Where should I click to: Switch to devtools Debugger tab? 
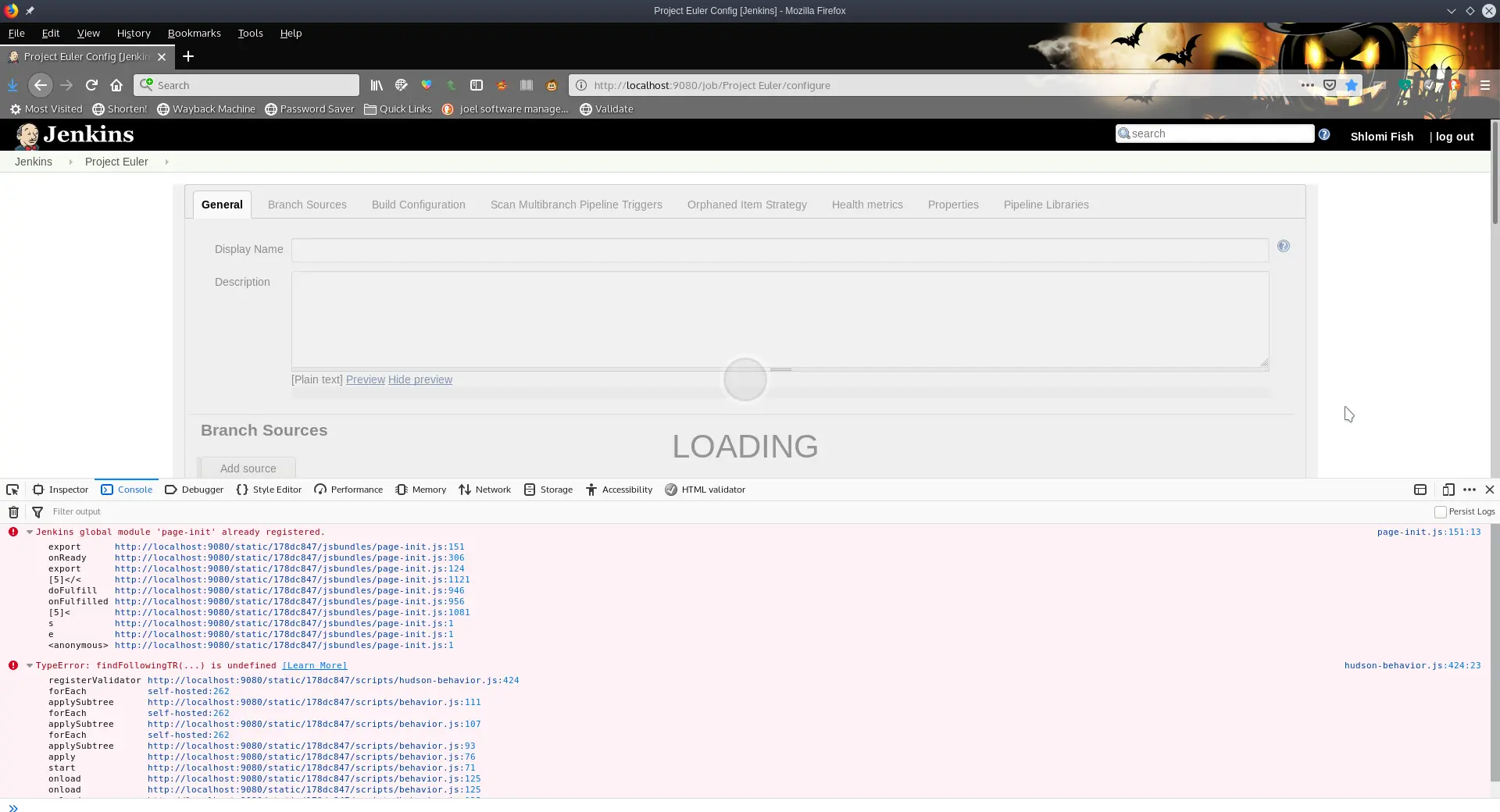click(x=195, y=490)
